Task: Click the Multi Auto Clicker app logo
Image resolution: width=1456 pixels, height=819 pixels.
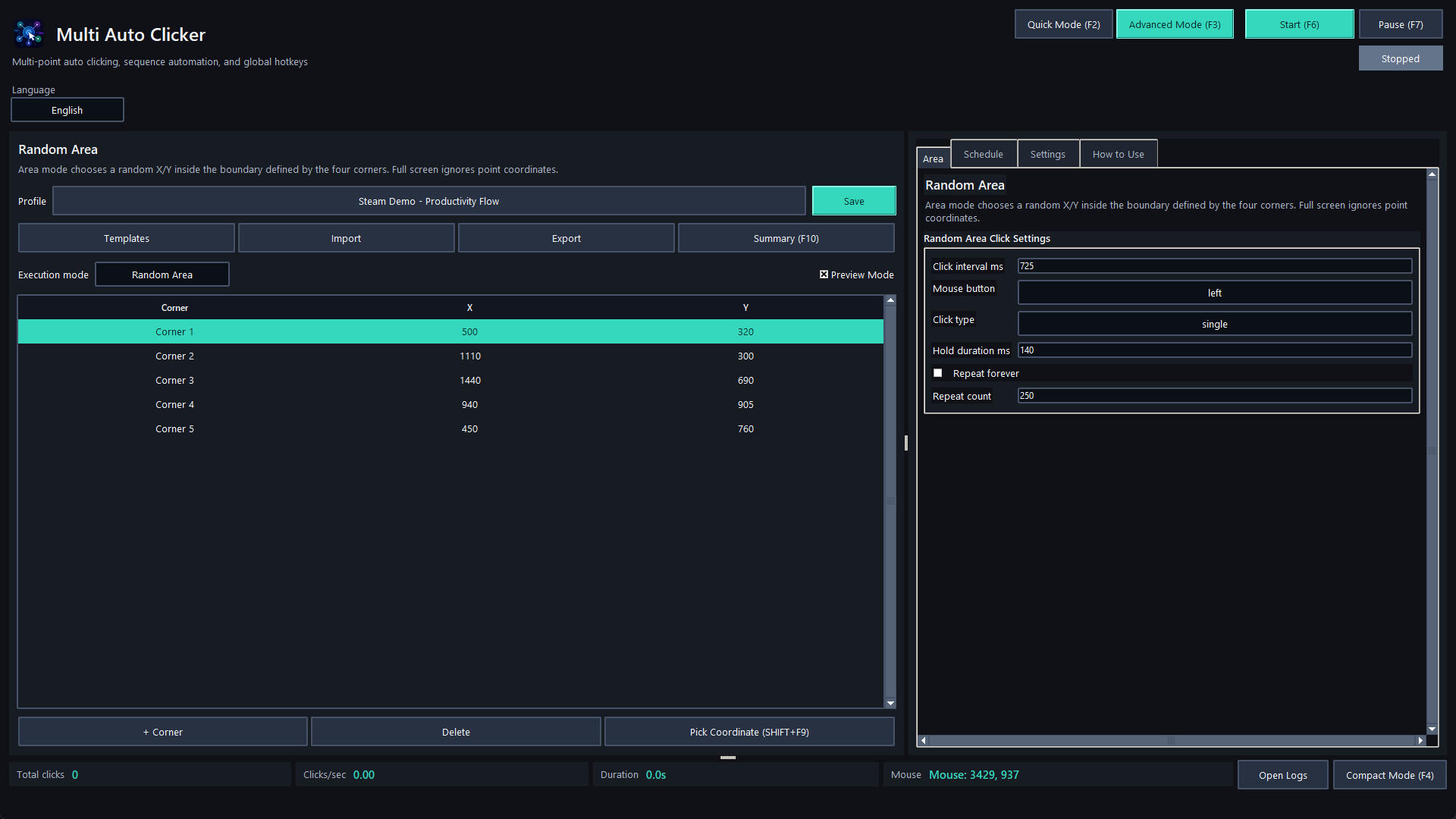Action: 29,34
